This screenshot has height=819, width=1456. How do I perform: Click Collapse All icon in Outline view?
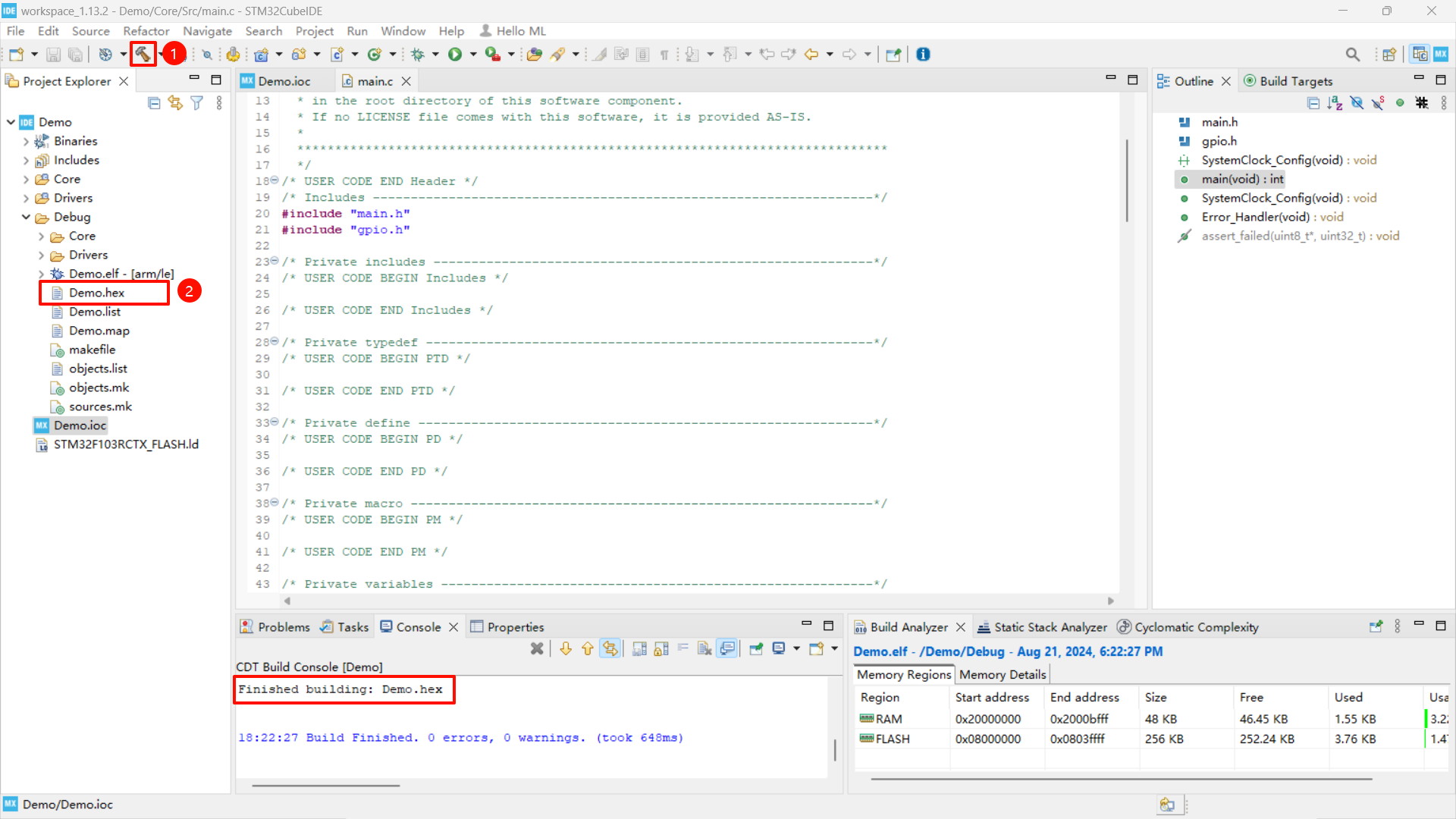click(1313, 103)
